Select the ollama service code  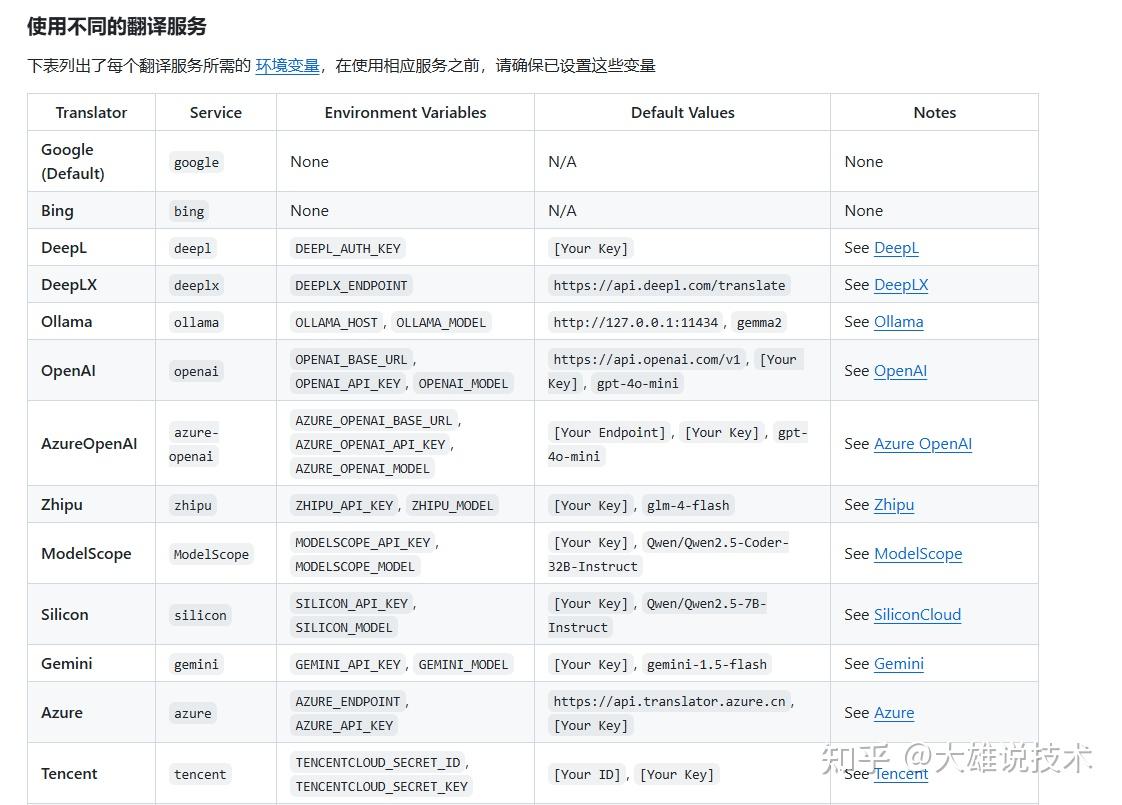196,323
